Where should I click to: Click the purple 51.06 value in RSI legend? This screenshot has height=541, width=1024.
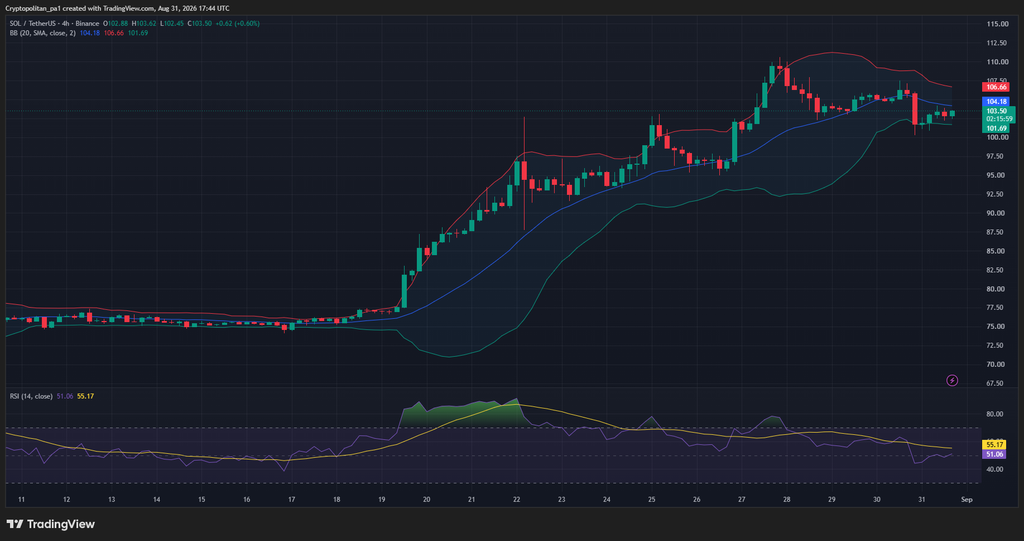pos(65,396)
